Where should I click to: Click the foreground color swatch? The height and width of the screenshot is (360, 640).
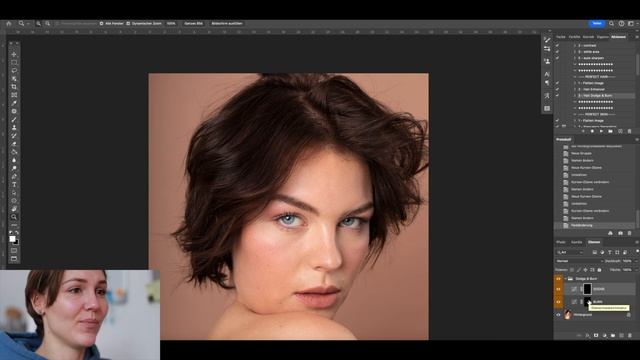pos(12,239)
